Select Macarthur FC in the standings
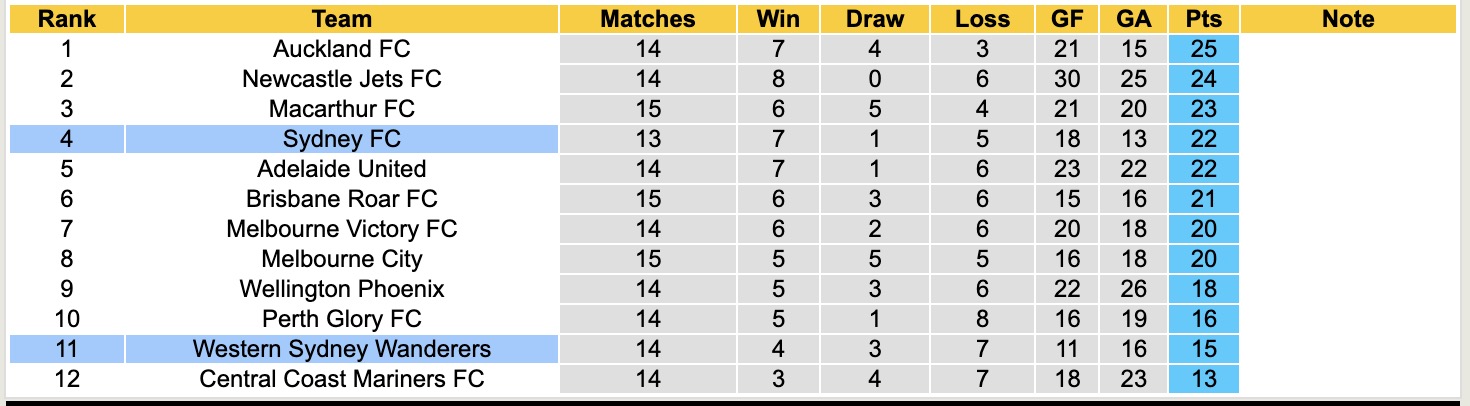1470x406 pixels. click(x=341, y=109)
